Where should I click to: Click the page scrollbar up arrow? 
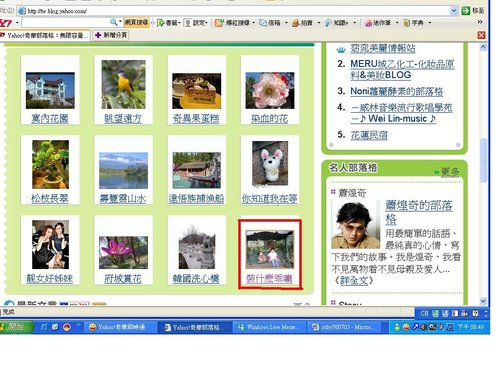pos(483,47)
